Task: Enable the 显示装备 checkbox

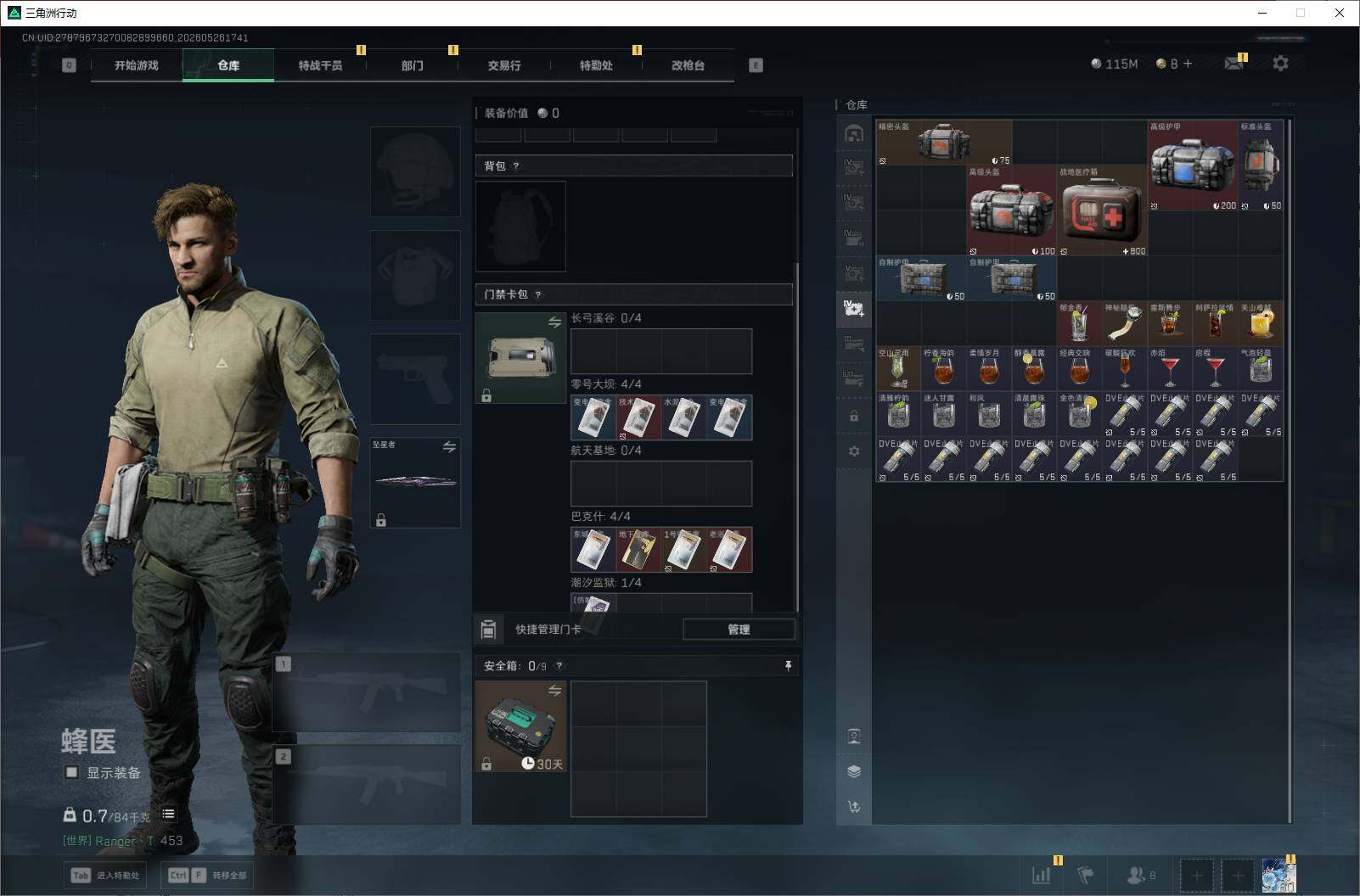Action: point(72,772)
